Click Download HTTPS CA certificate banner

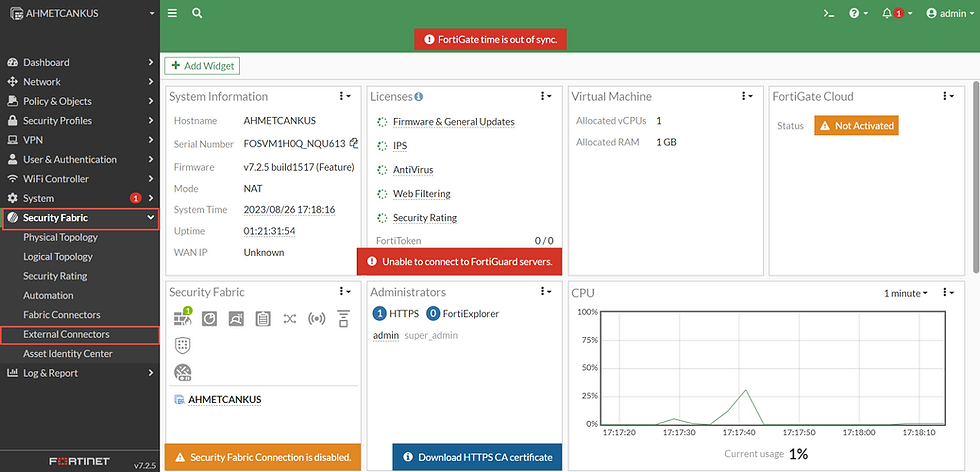[x=477, y=457]
